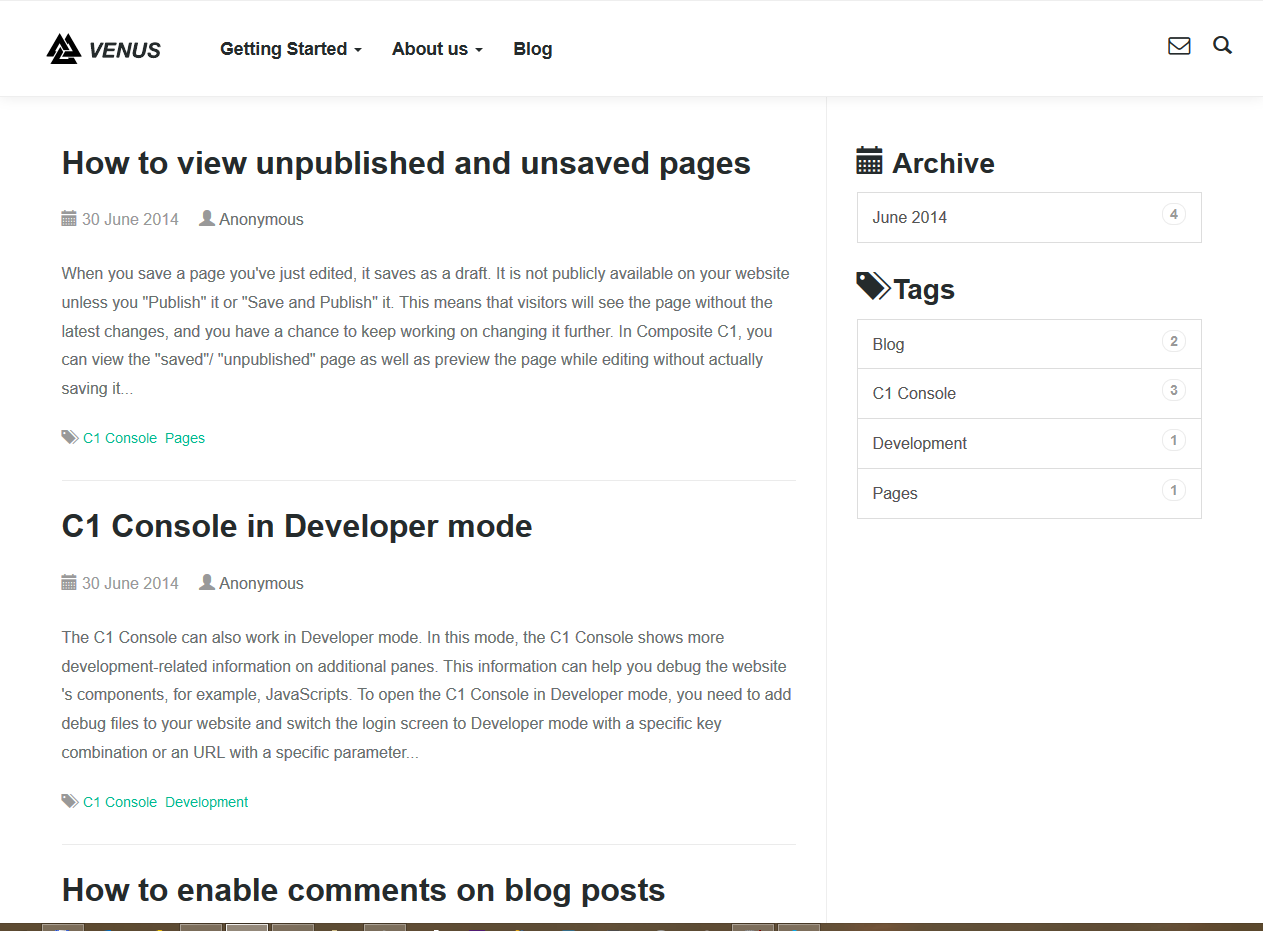Image resolution: width=1263 pixels, height=931 pixels.
Task: Select the Development tag under the second post
Action: pyautogui.click(x=207, y=802)
